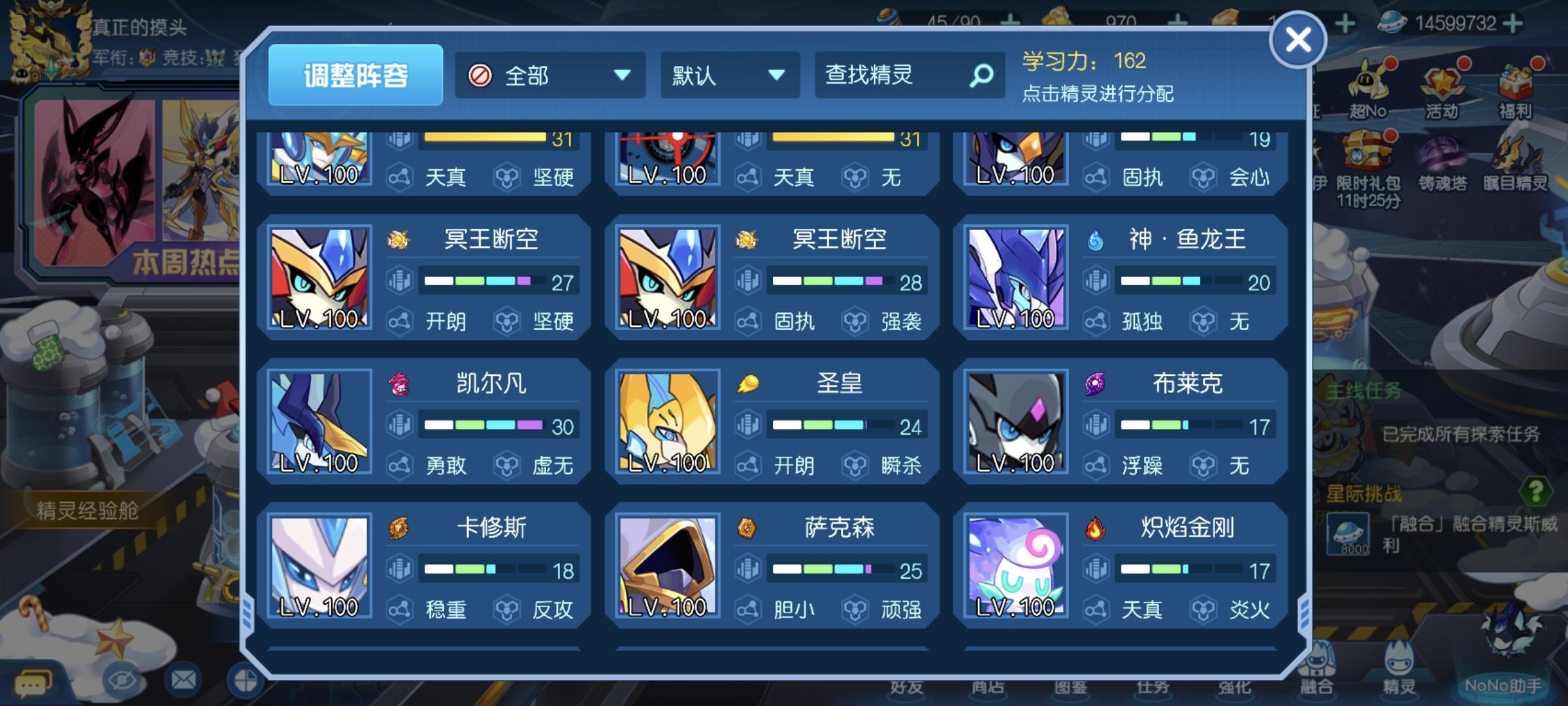This screenshot has width=1568, height=706.
Task: Select the 圣皇 spirit portrait
Action: (668, 422)
